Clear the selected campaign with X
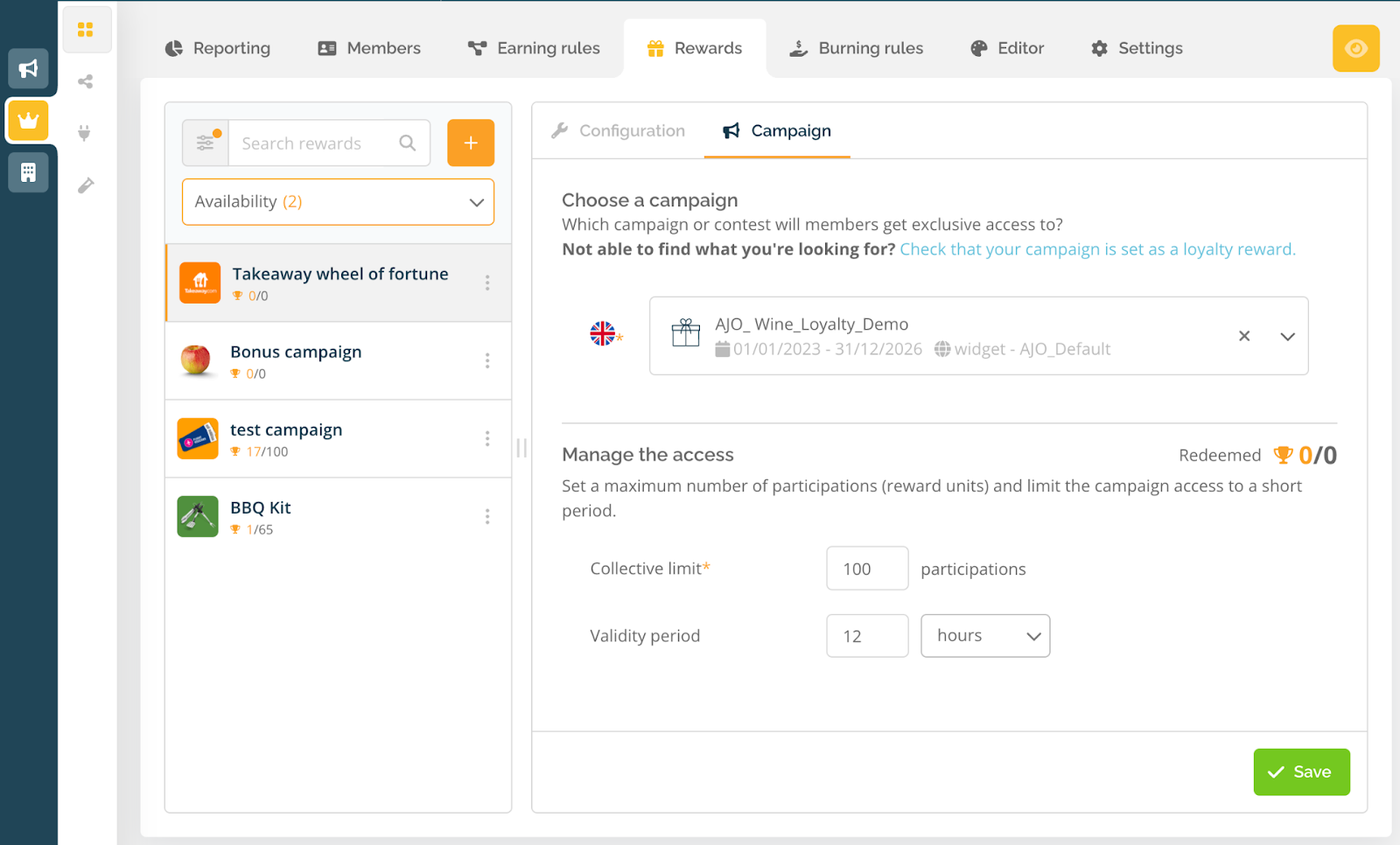Viewport: 1400px width, 845px height. pyautogui.click(x=1244, y=337)
